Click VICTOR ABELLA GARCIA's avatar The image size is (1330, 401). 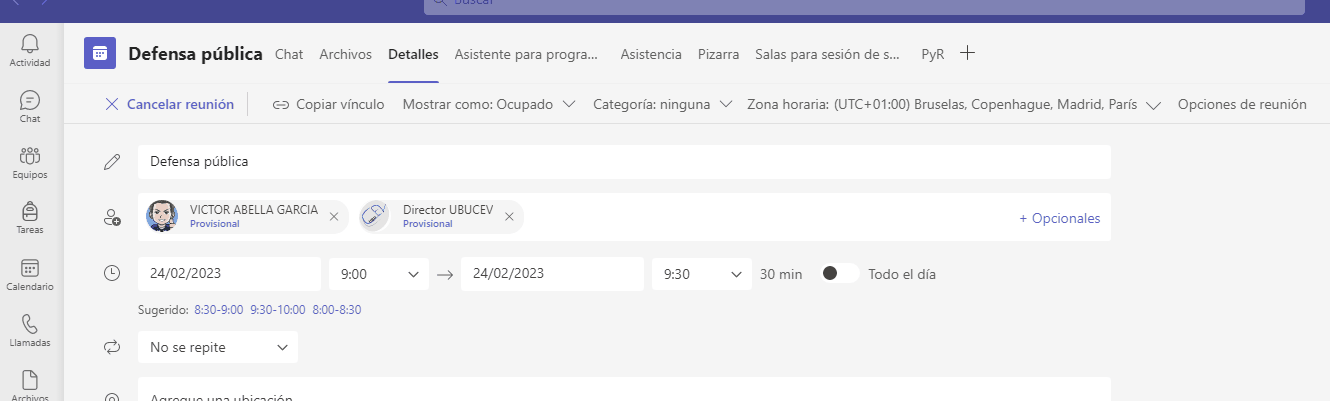pos(162,216)
